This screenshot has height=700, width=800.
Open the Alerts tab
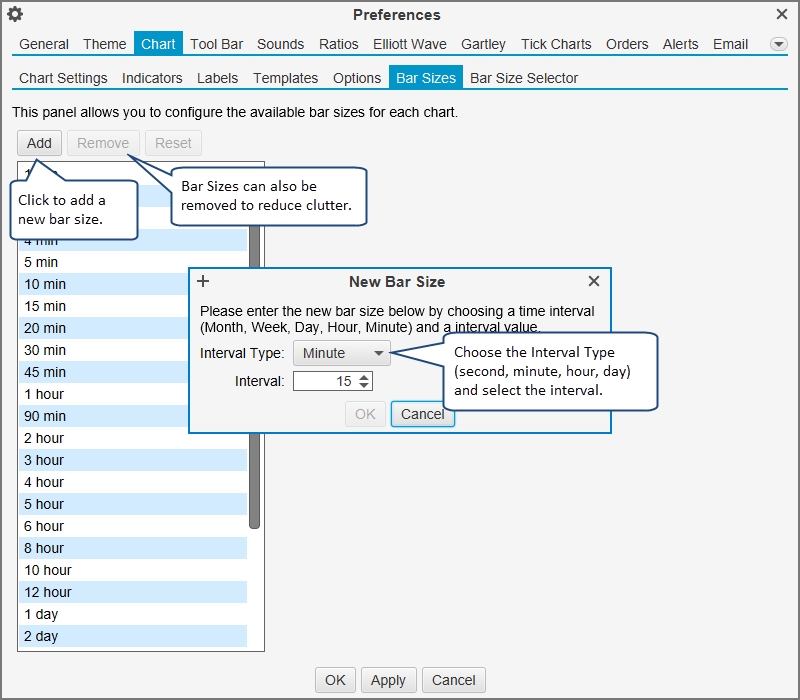[x=681, y=44]
